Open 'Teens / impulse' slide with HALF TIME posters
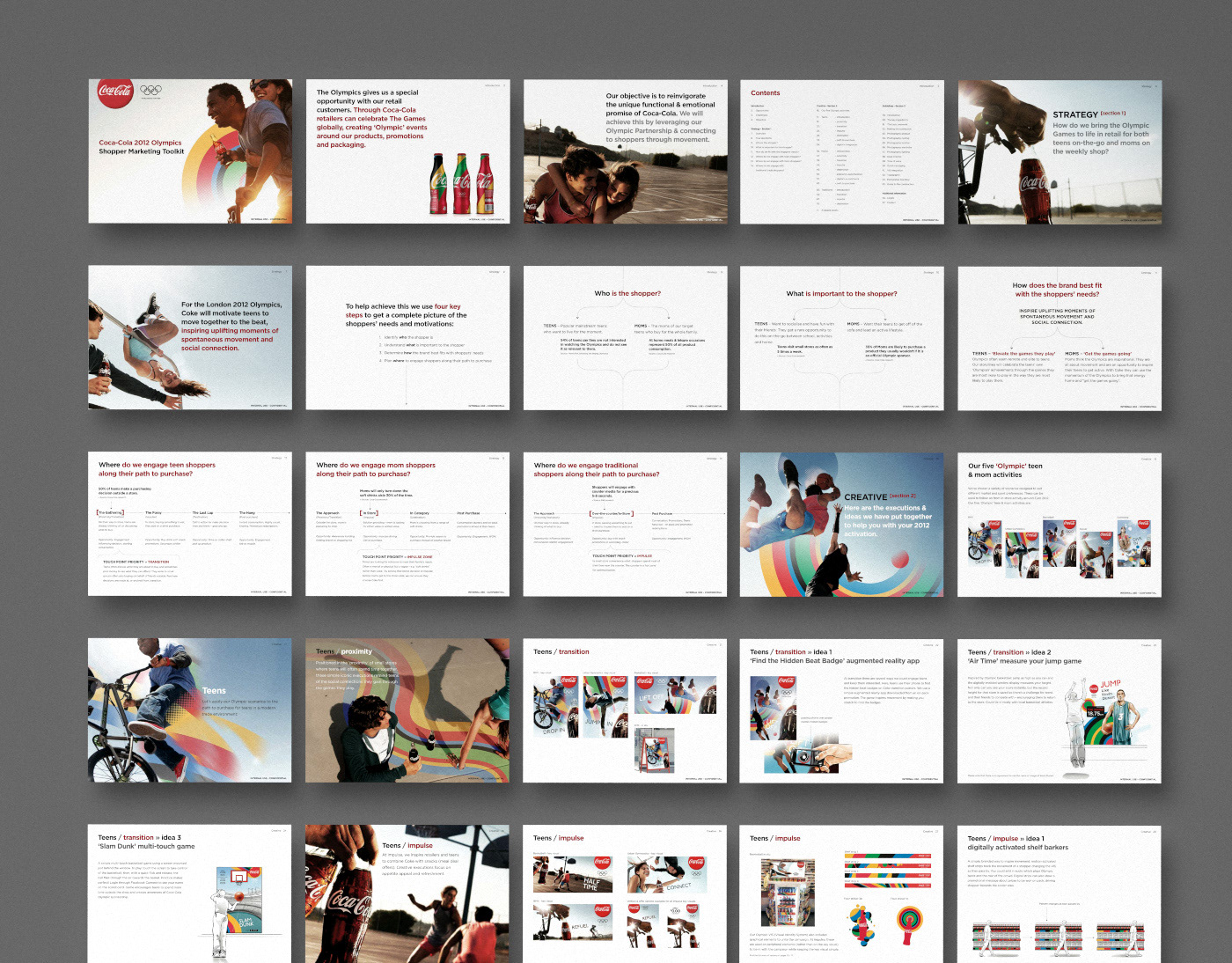Screen dimensions: 1232x963 click(625, 893)
